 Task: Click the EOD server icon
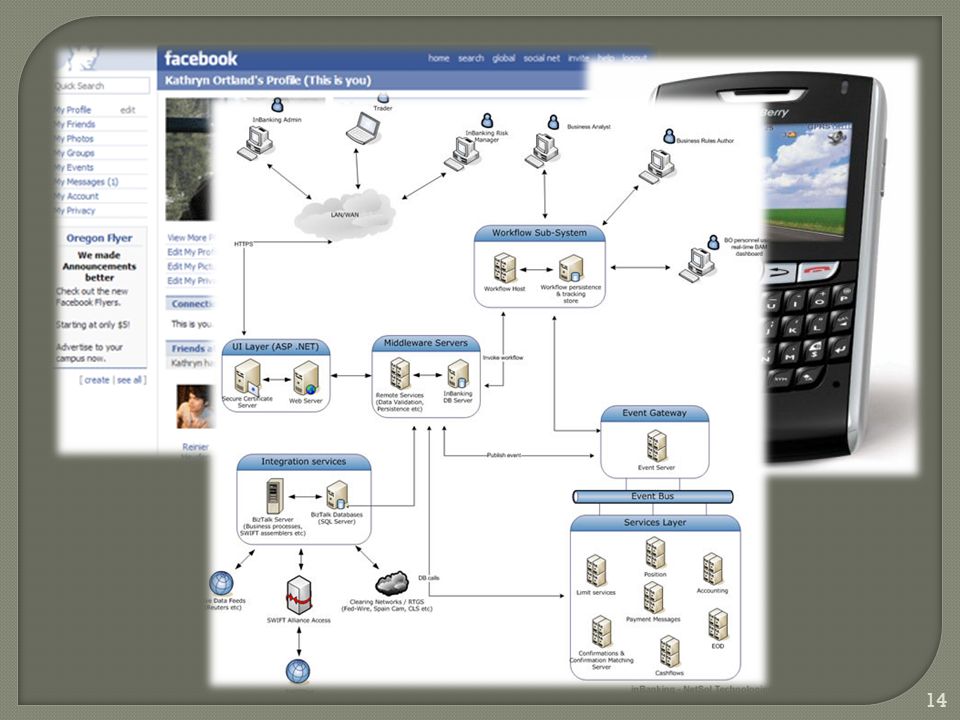click(x=718, y=624)
